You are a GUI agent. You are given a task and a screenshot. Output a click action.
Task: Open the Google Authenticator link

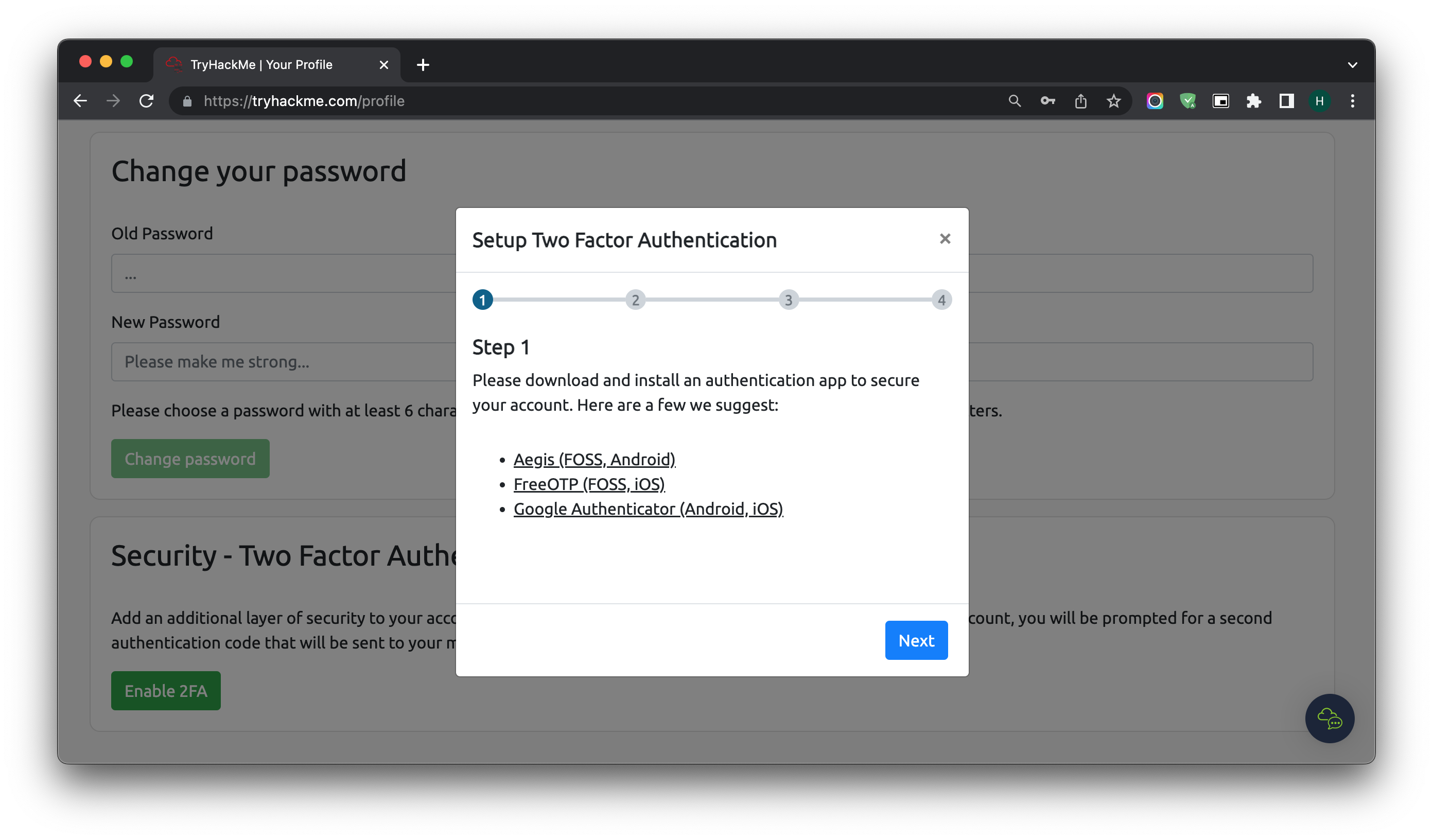coord(648,509)
